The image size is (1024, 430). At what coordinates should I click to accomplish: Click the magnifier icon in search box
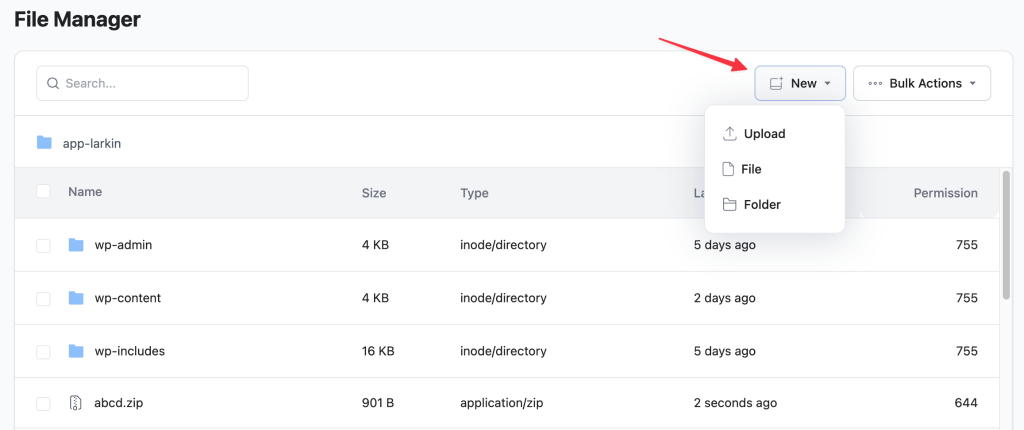tap(54, 84)
